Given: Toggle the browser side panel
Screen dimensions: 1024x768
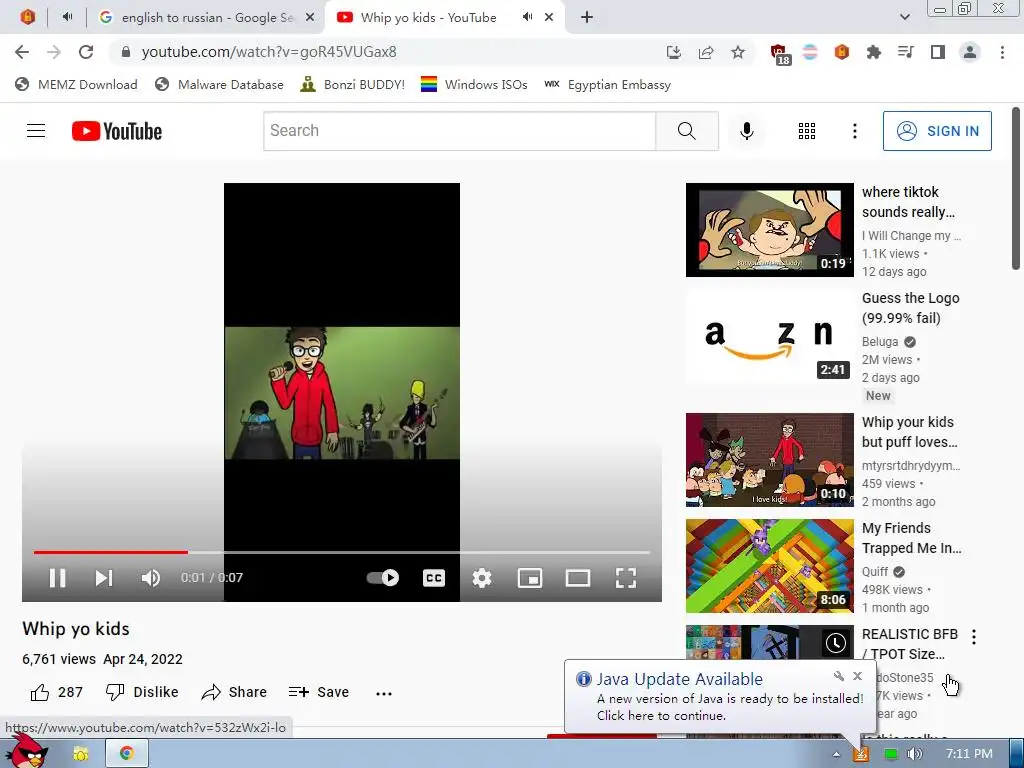Looking at the screenshot, I should (x=938, y=52).
